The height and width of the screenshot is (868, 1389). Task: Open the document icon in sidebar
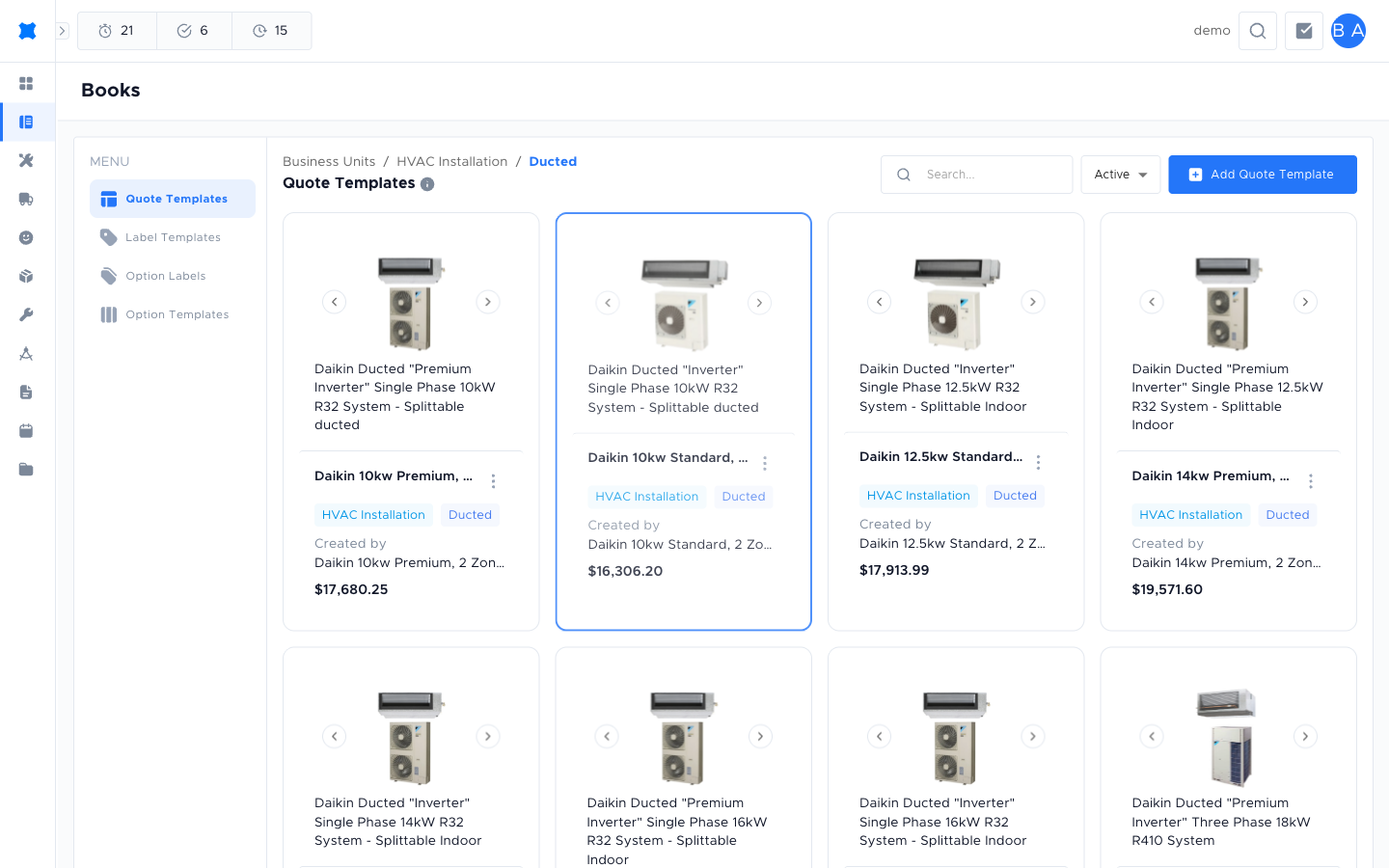coord(26,393)
